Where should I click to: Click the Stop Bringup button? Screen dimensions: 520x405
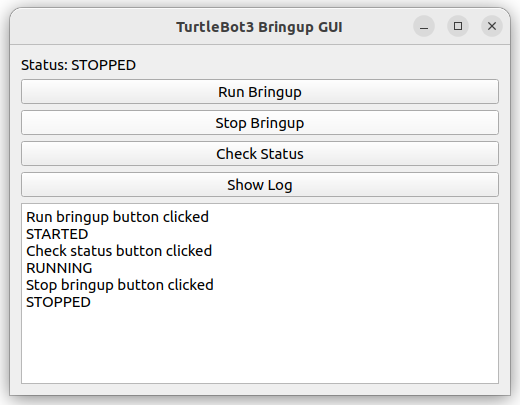click(260, 123)
